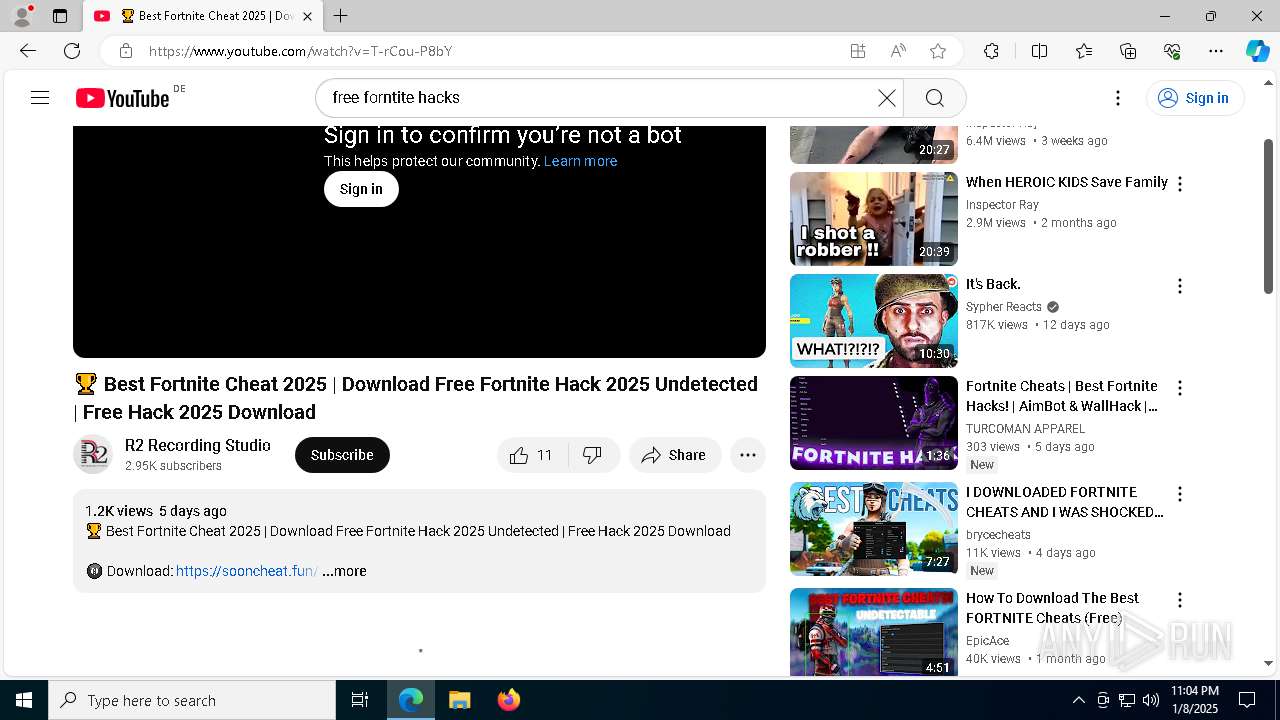This screenshot has height=720, width=1280.
Task: Follow the Learn more link
Action: [580, 161]
